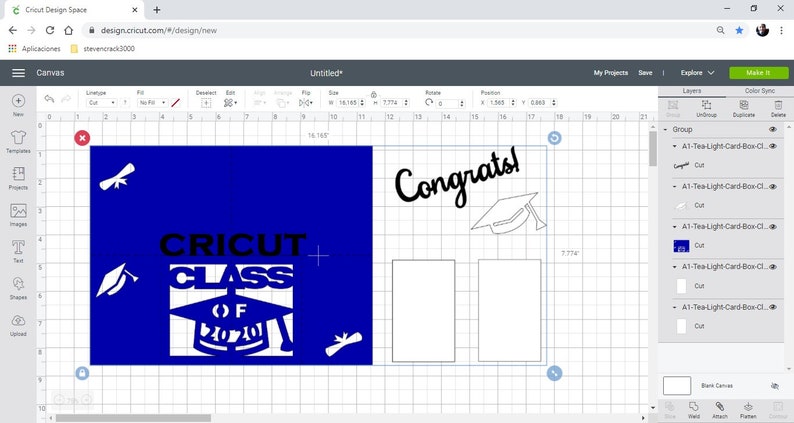Image resolution: width=794 pixels, height=423 pixels.
Task: Open the Flip dropdown
Action: coord(305,103)
